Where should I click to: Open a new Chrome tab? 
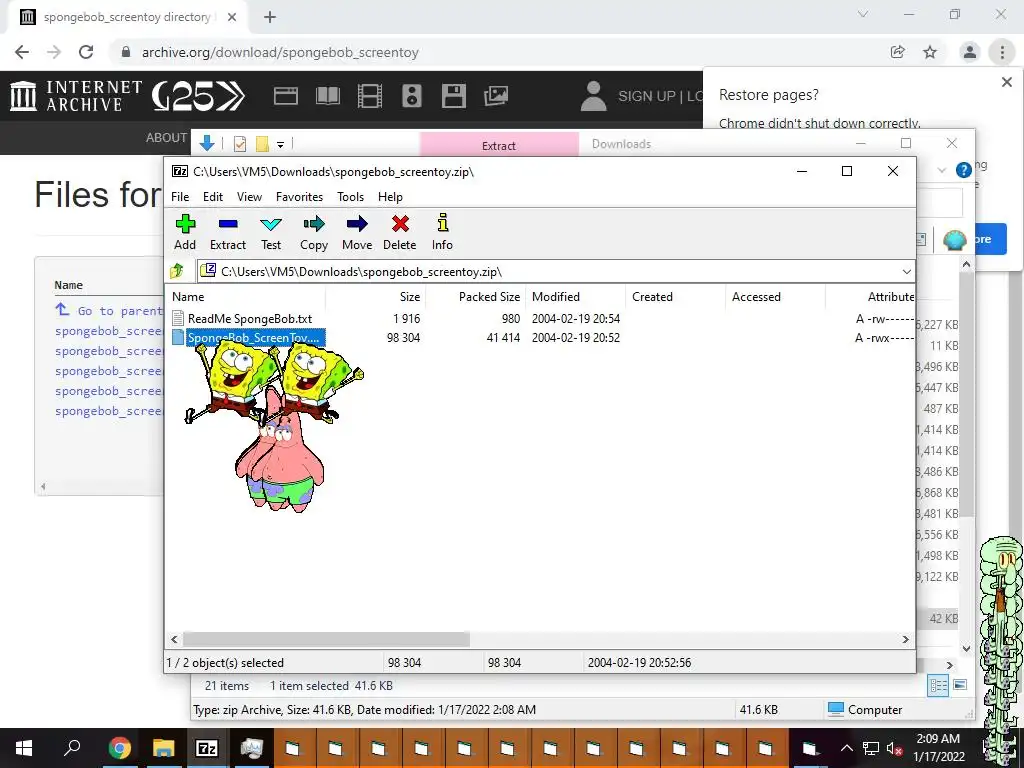[270, 17]
